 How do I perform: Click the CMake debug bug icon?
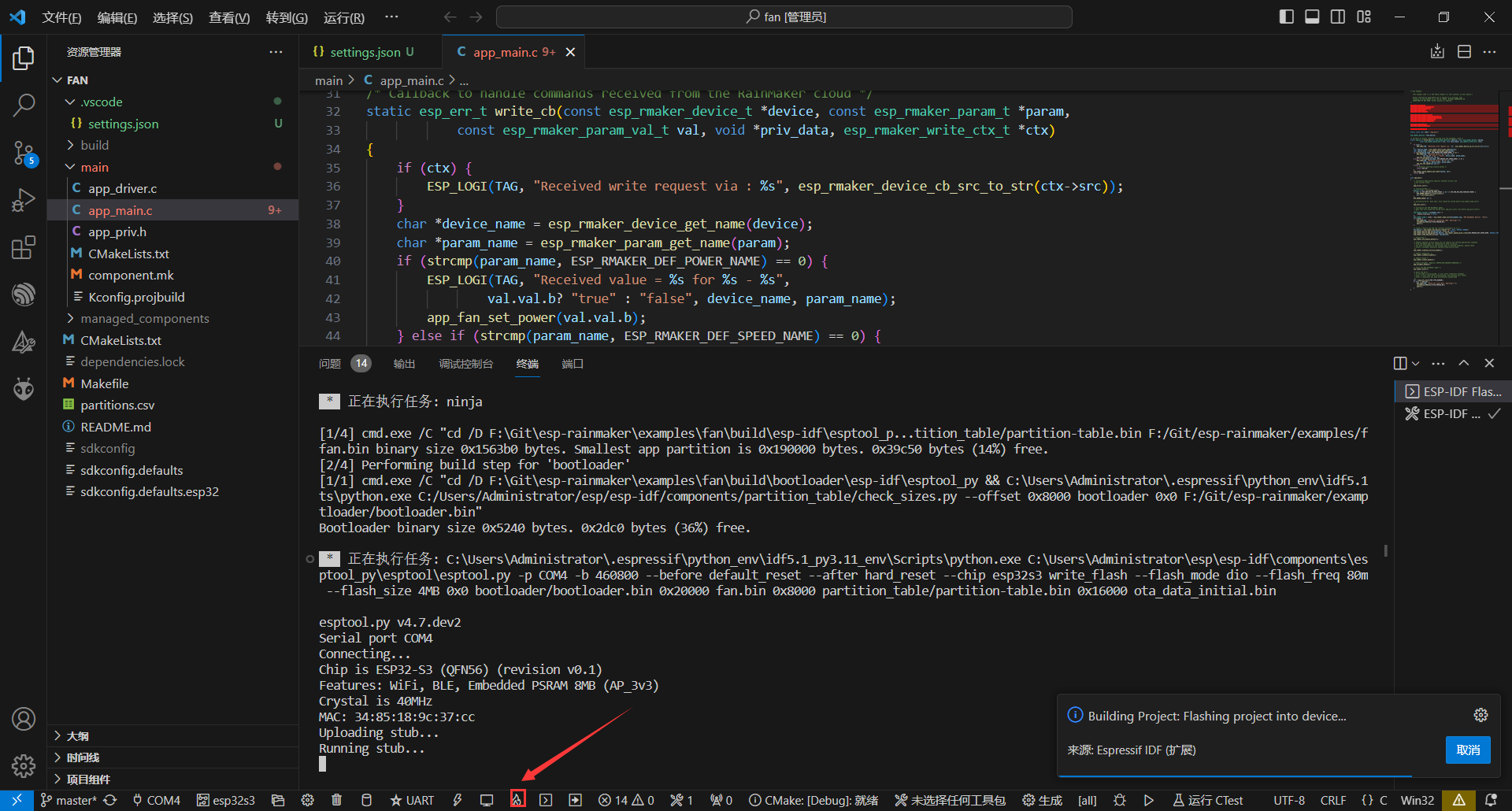[x=1120, y=800]
